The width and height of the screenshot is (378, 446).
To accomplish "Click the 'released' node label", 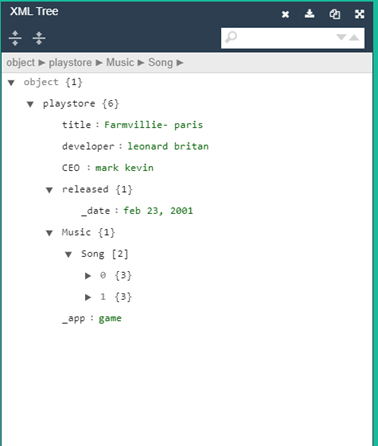I will pos(85,189).
